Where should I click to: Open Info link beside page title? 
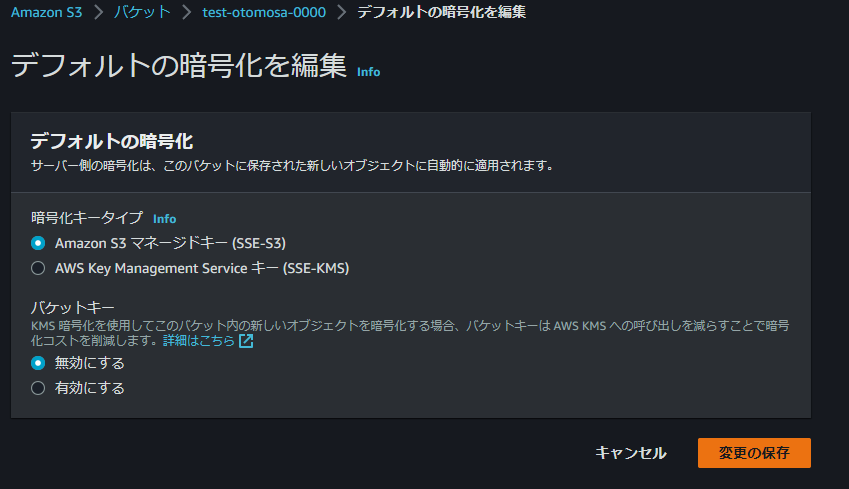[x=369, y=72]
